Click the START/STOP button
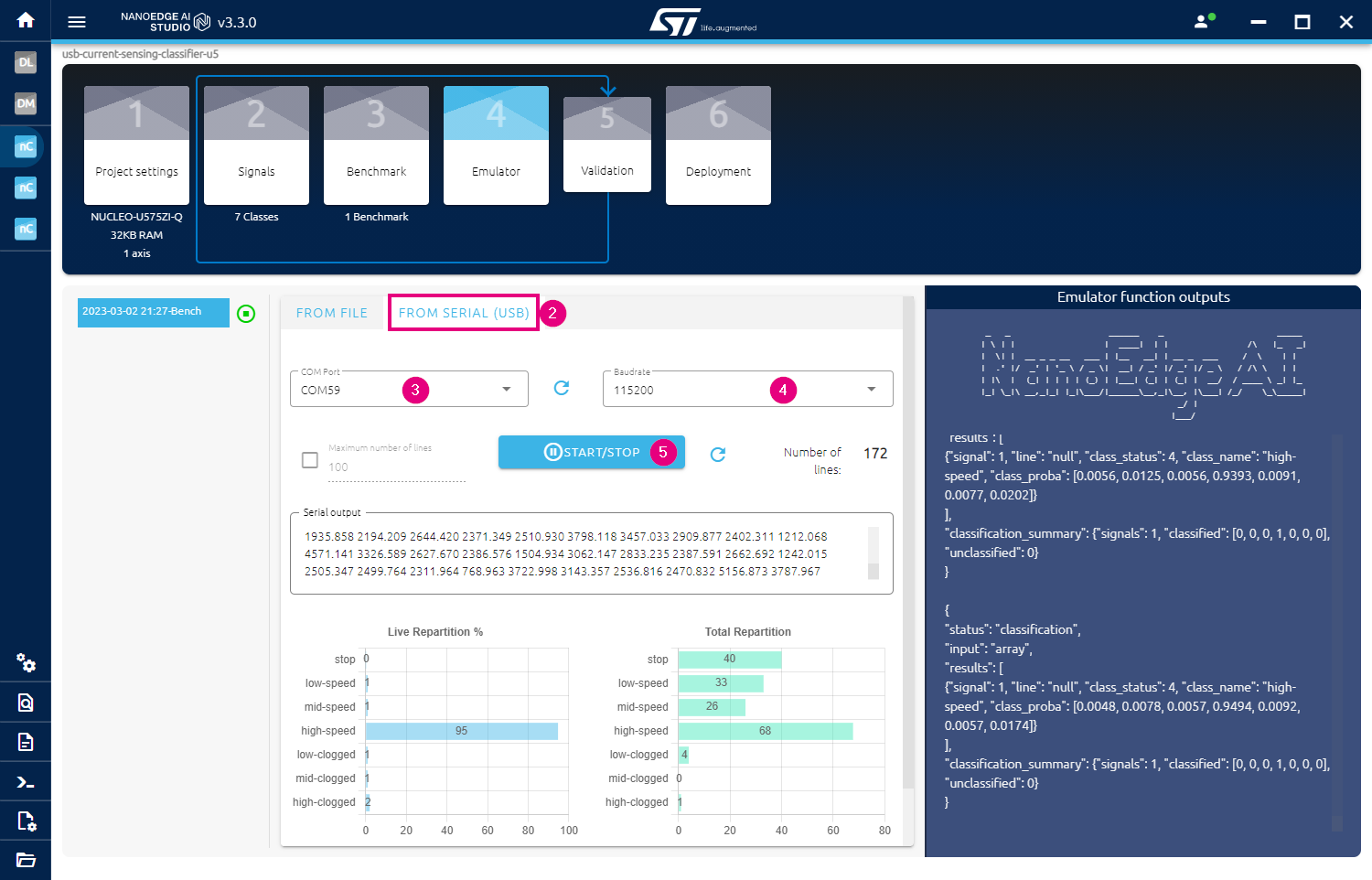Viewport: 1372px width, 880px height. (x=592, y=452)
